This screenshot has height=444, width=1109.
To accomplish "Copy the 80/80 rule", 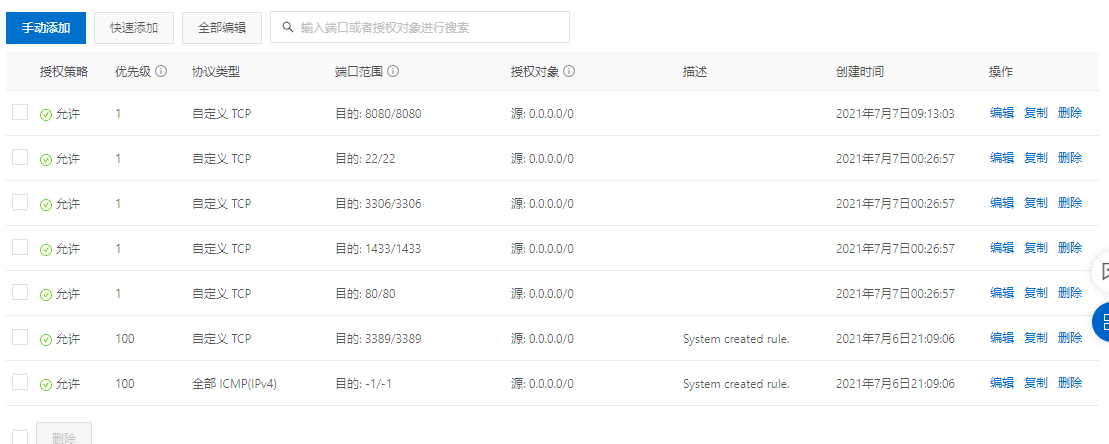I will click(1035, 293).
